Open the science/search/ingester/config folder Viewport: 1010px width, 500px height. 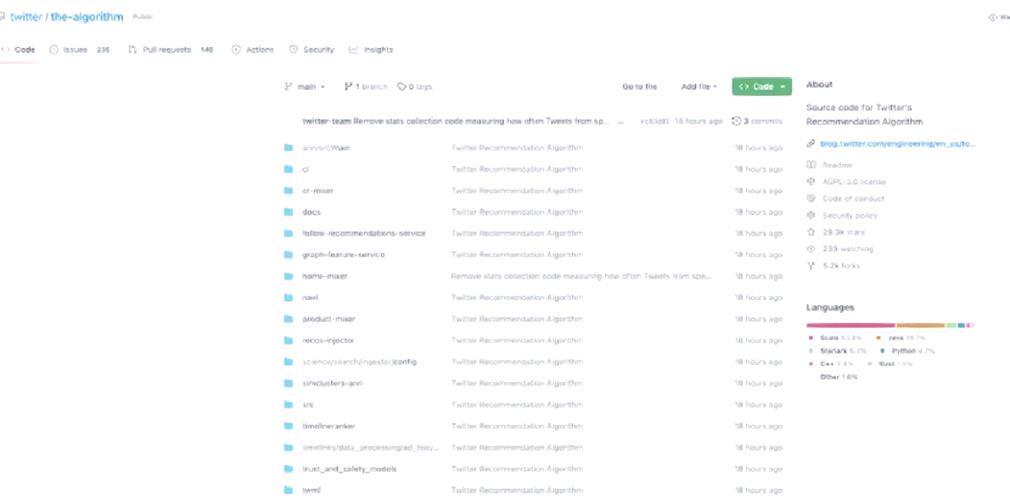pos(359,361)
